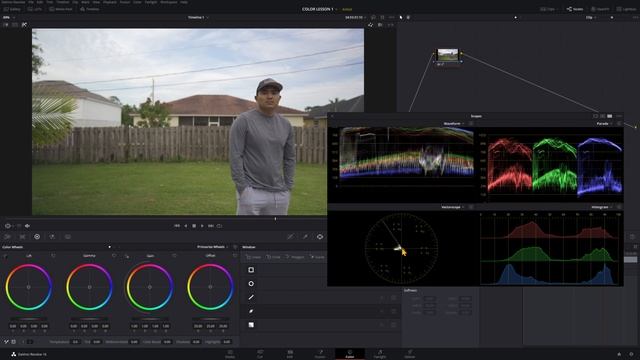
Task: Toggle image wipe in viewer toolbar
Action: (x=6, y=25)
